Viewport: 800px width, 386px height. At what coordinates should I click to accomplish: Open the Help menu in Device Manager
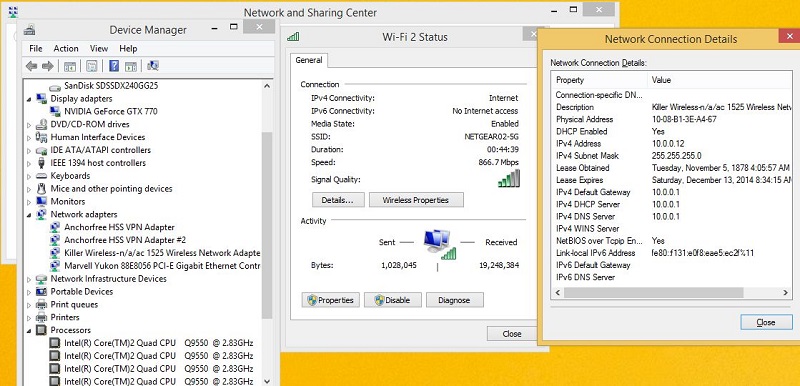pyautogui.click(x=128, y=48)
